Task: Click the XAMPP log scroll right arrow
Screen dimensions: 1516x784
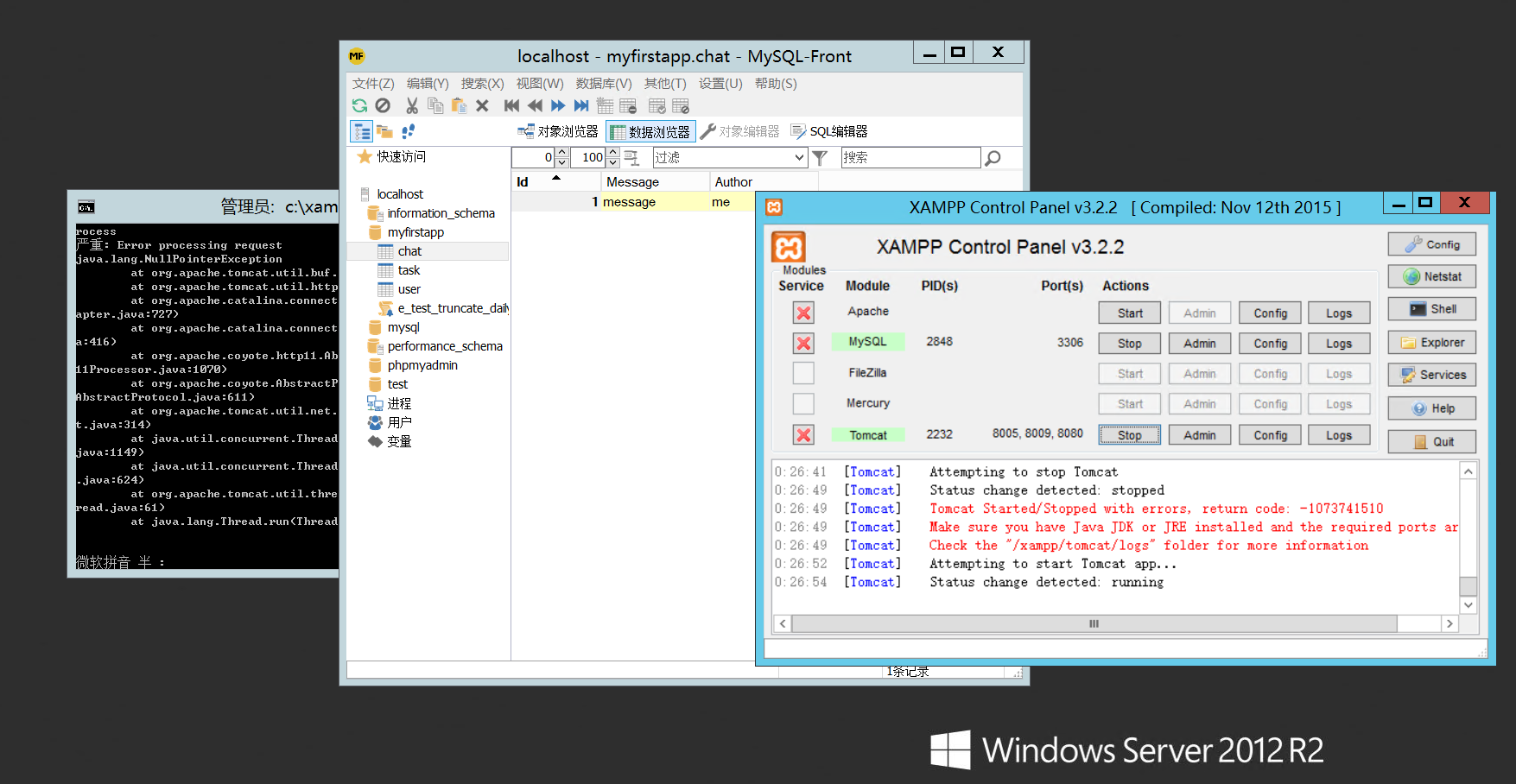Action: point(1449,623)
